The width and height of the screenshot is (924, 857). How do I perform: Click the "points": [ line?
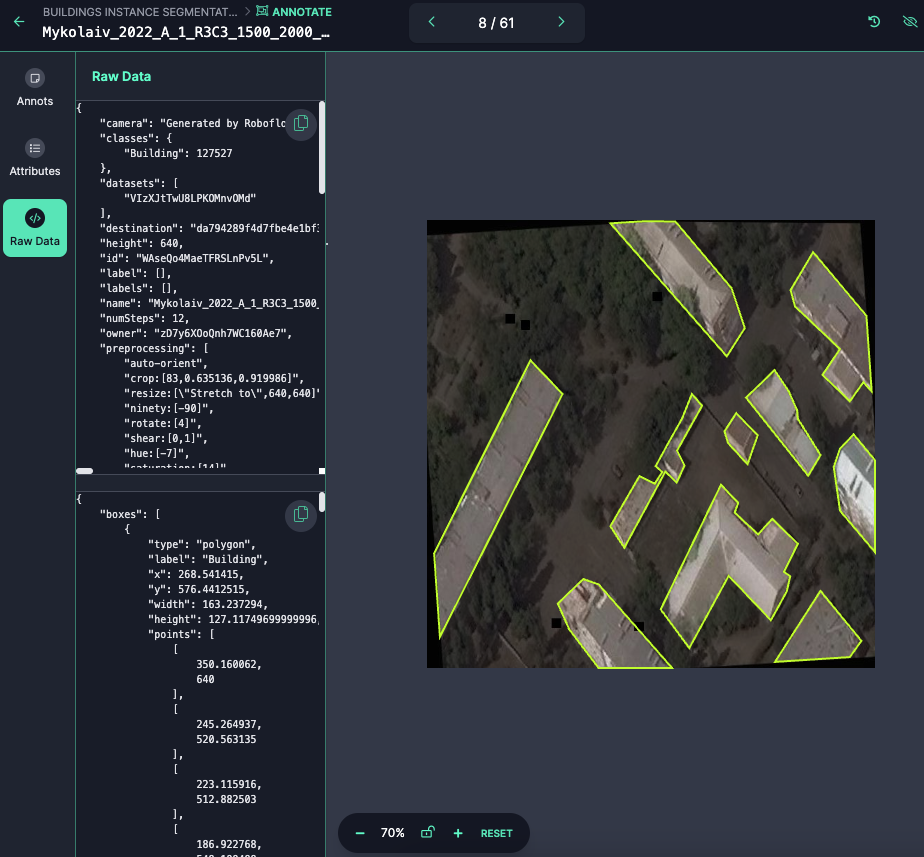(x=181, y=634)
